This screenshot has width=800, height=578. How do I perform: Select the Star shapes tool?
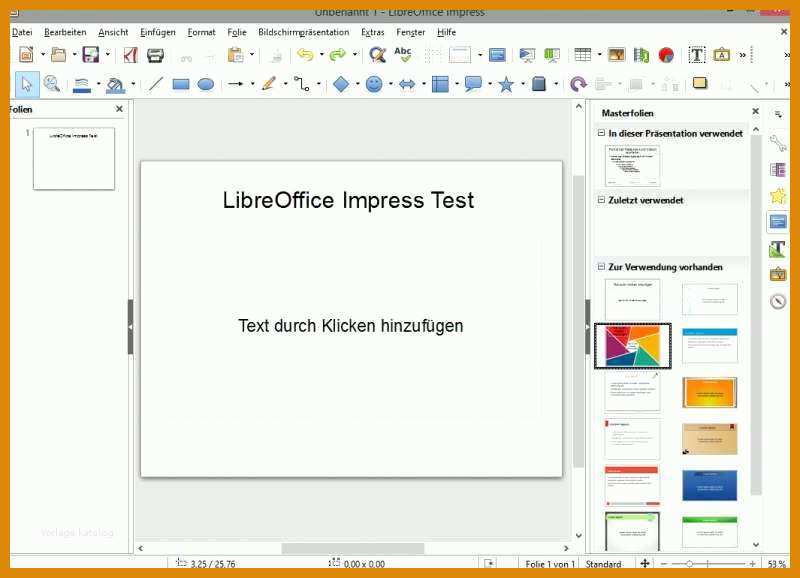pos(506,84)
